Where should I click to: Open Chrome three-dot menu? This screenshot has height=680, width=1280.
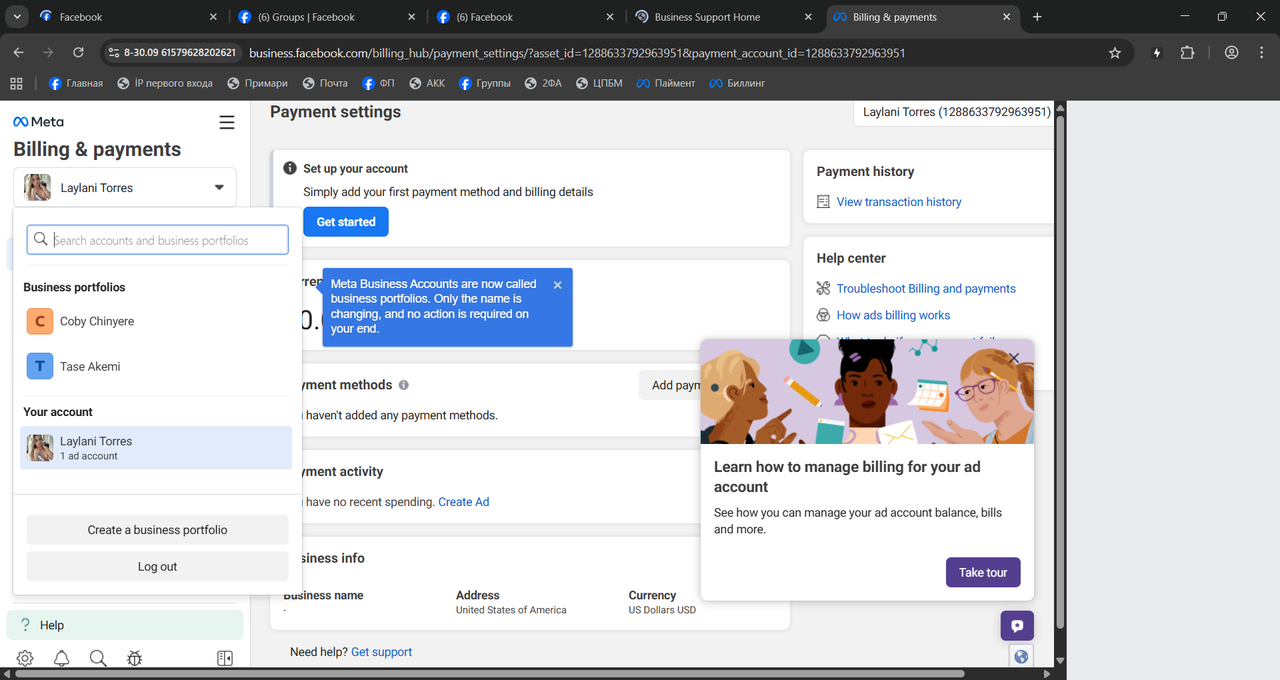[1261, 53]
